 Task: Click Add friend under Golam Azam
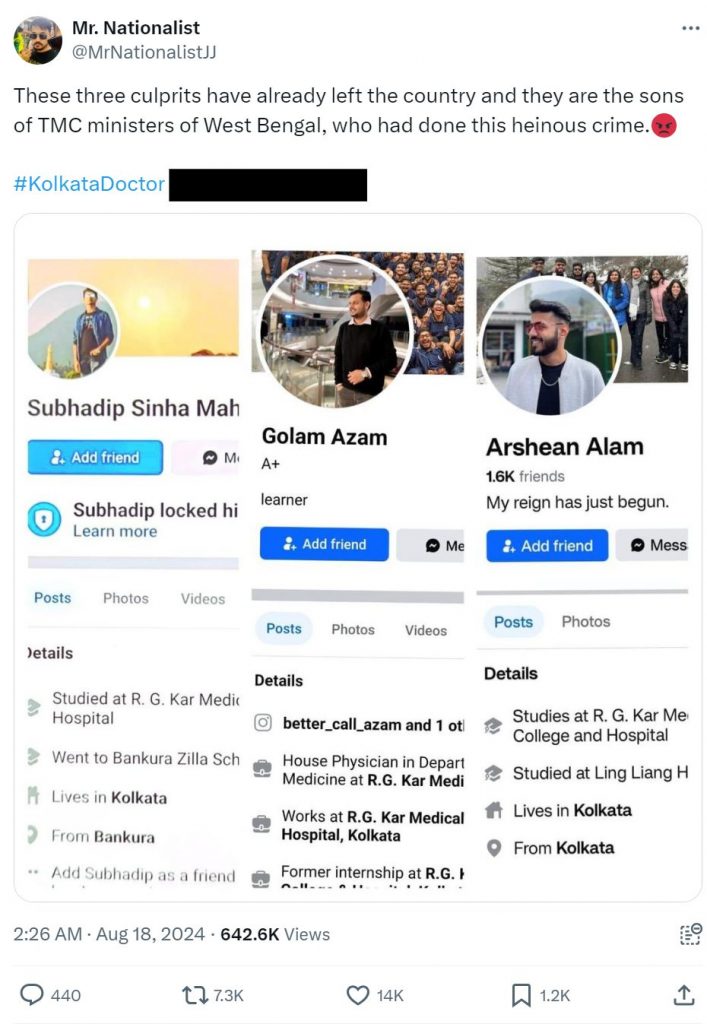tap(324, 544)
